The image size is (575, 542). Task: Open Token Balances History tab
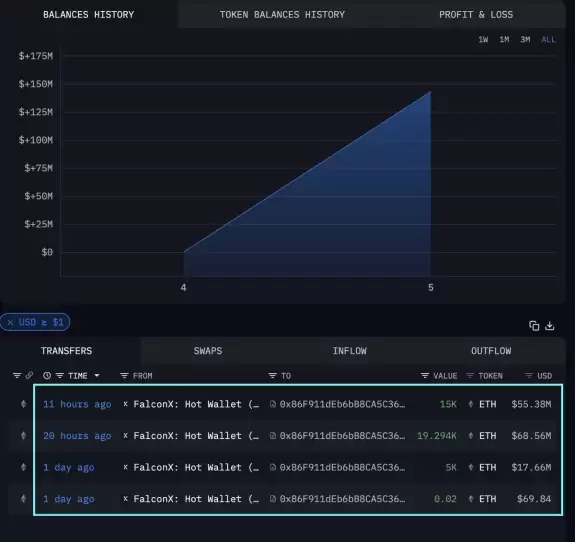click(x=282, y=15)
